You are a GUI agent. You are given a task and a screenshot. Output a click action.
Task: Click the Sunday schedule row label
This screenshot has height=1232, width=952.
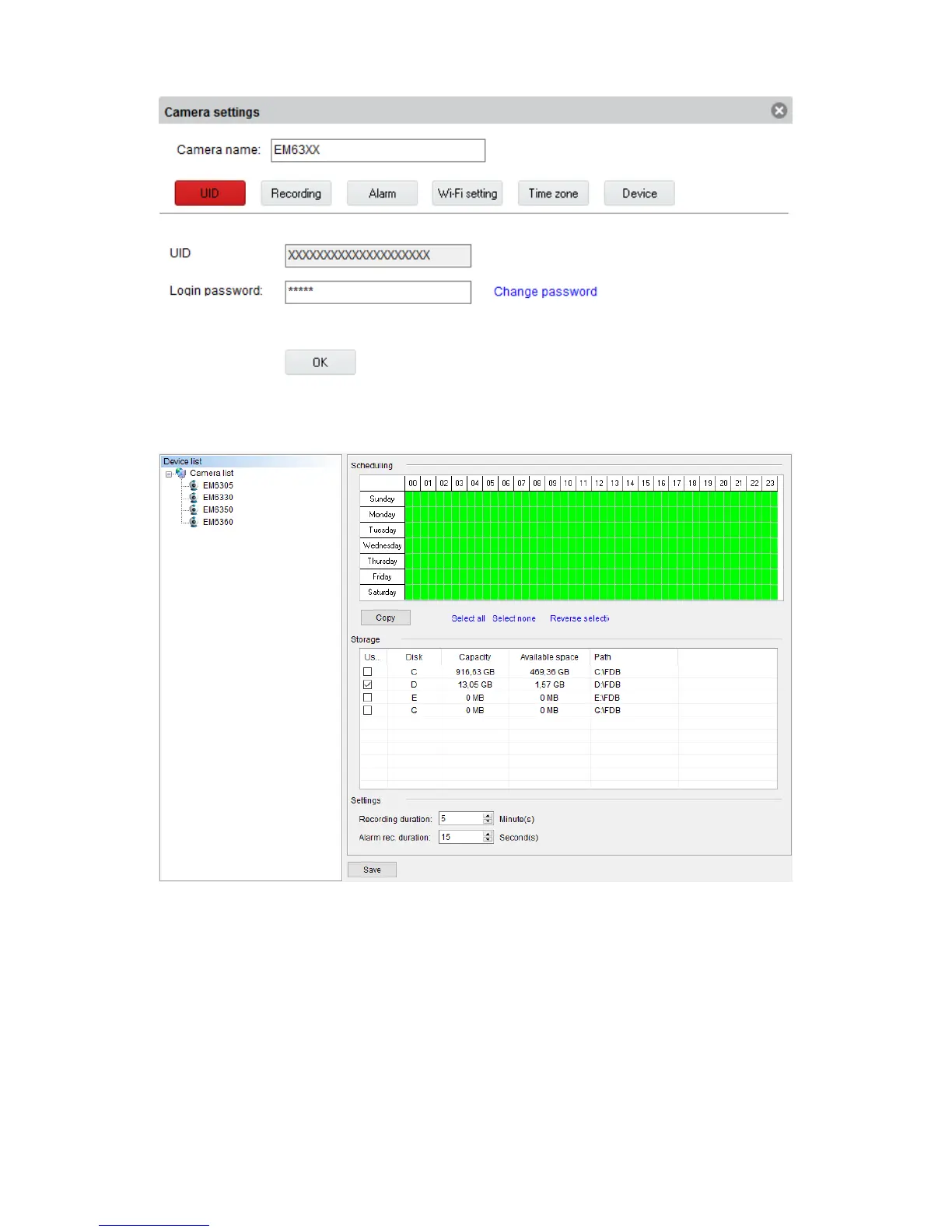pos(382,499)
